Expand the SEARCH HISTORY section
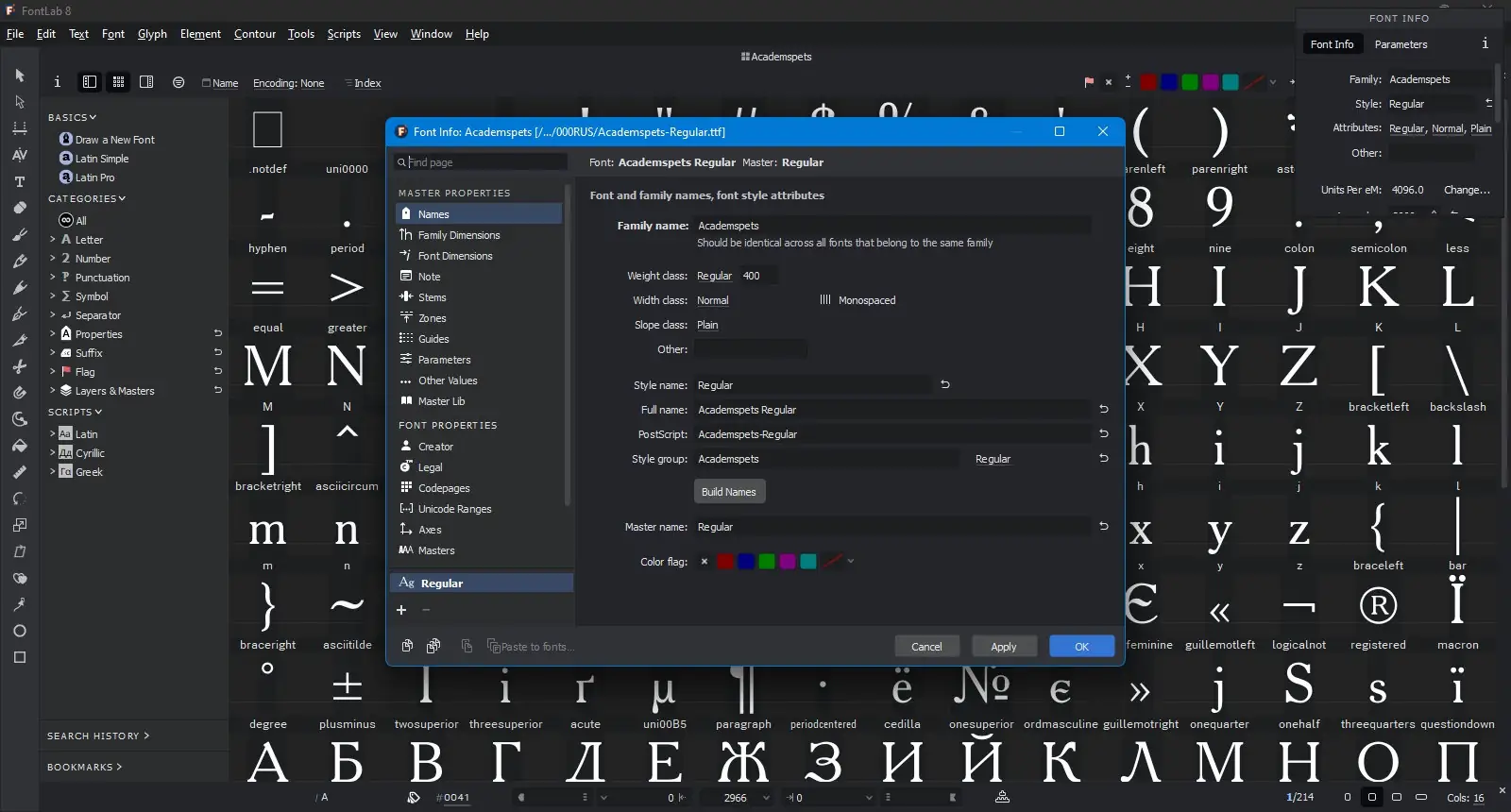 point(98,736)
